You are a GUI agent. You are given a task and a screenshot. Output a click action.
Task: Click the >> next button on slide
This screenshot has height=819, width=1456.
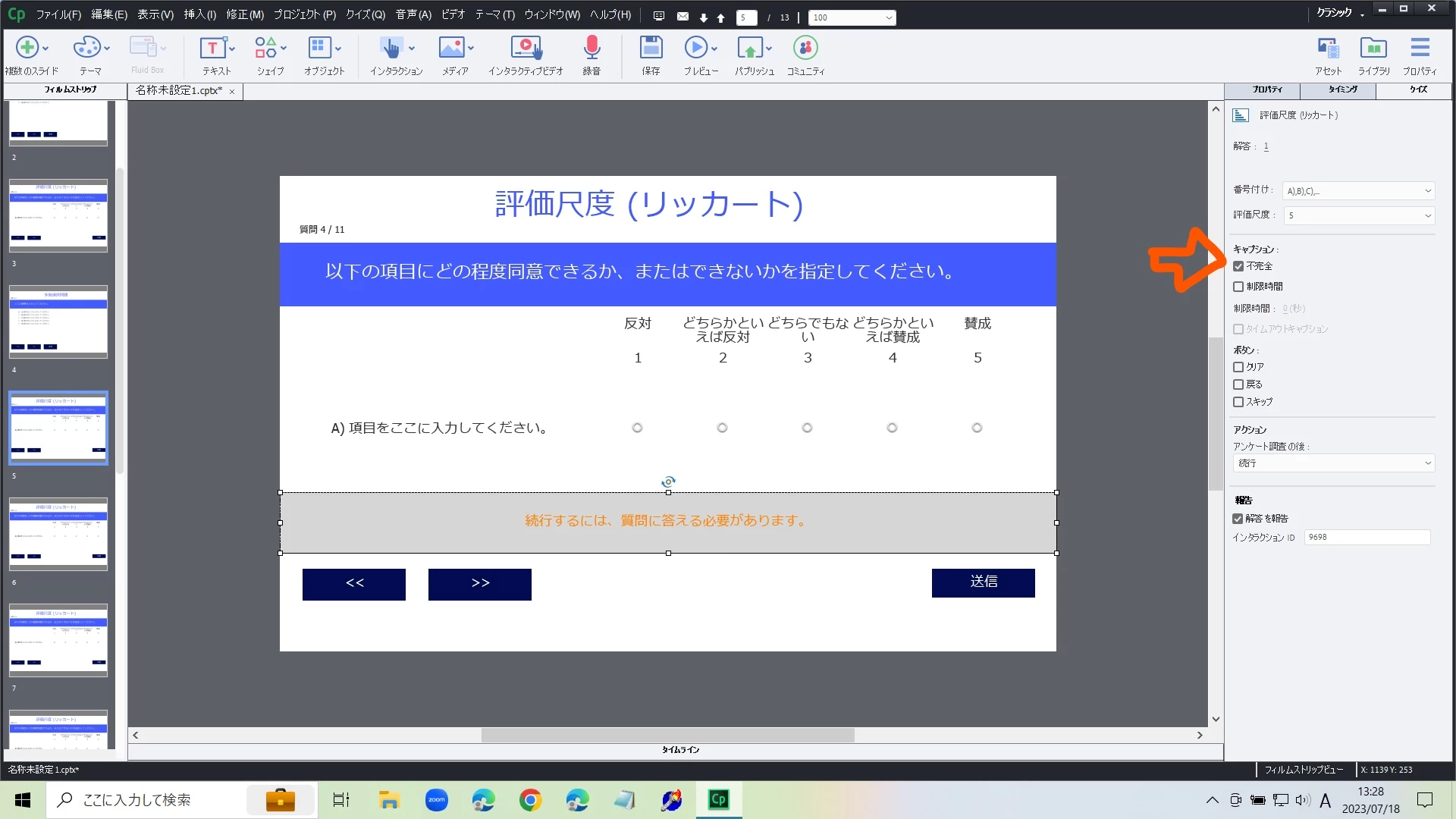(x=479, y=584)
